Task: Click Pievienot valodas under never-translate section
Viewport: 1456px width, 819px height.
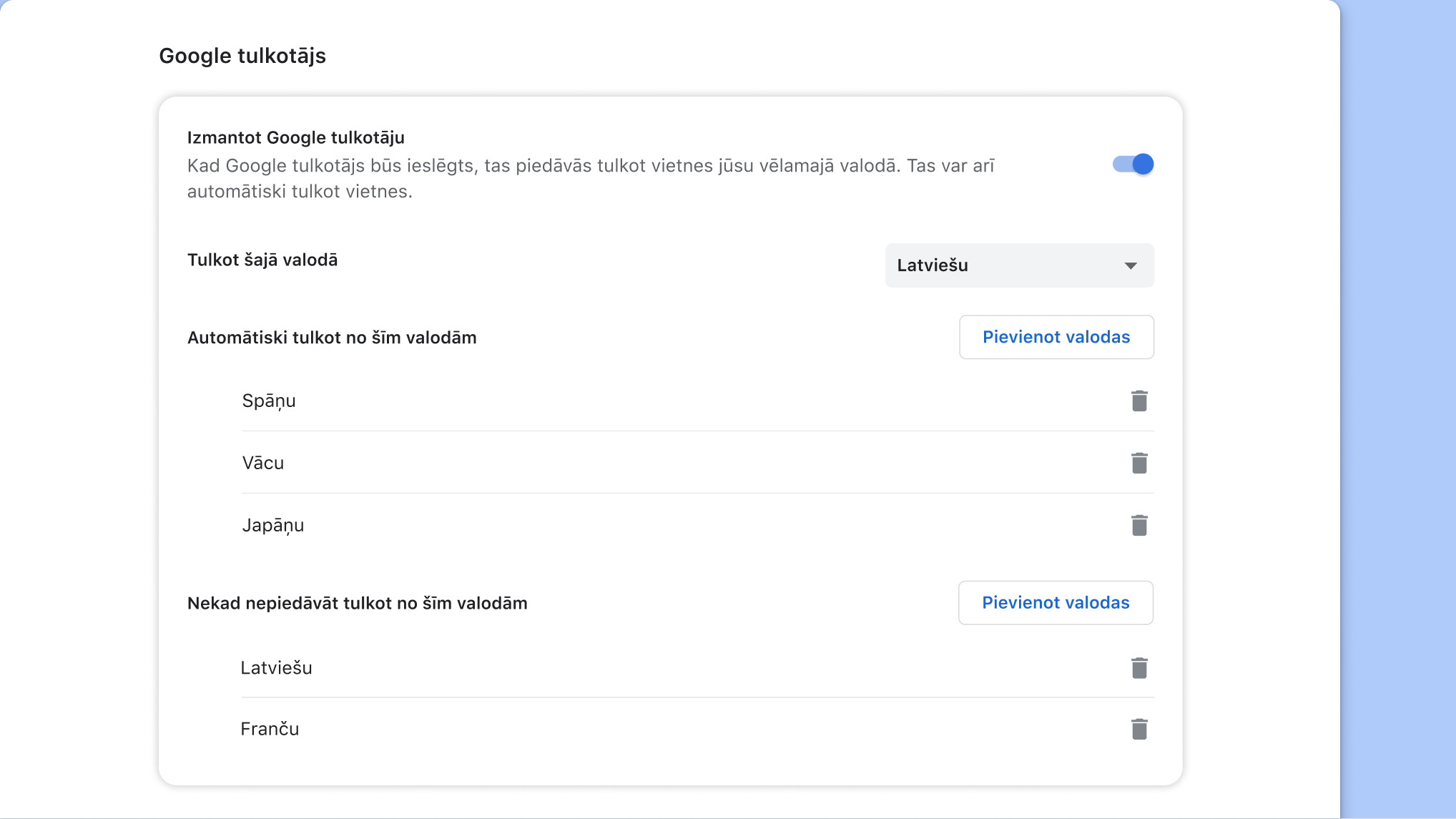Action: pyautogui.click(x=1056, y=602)
